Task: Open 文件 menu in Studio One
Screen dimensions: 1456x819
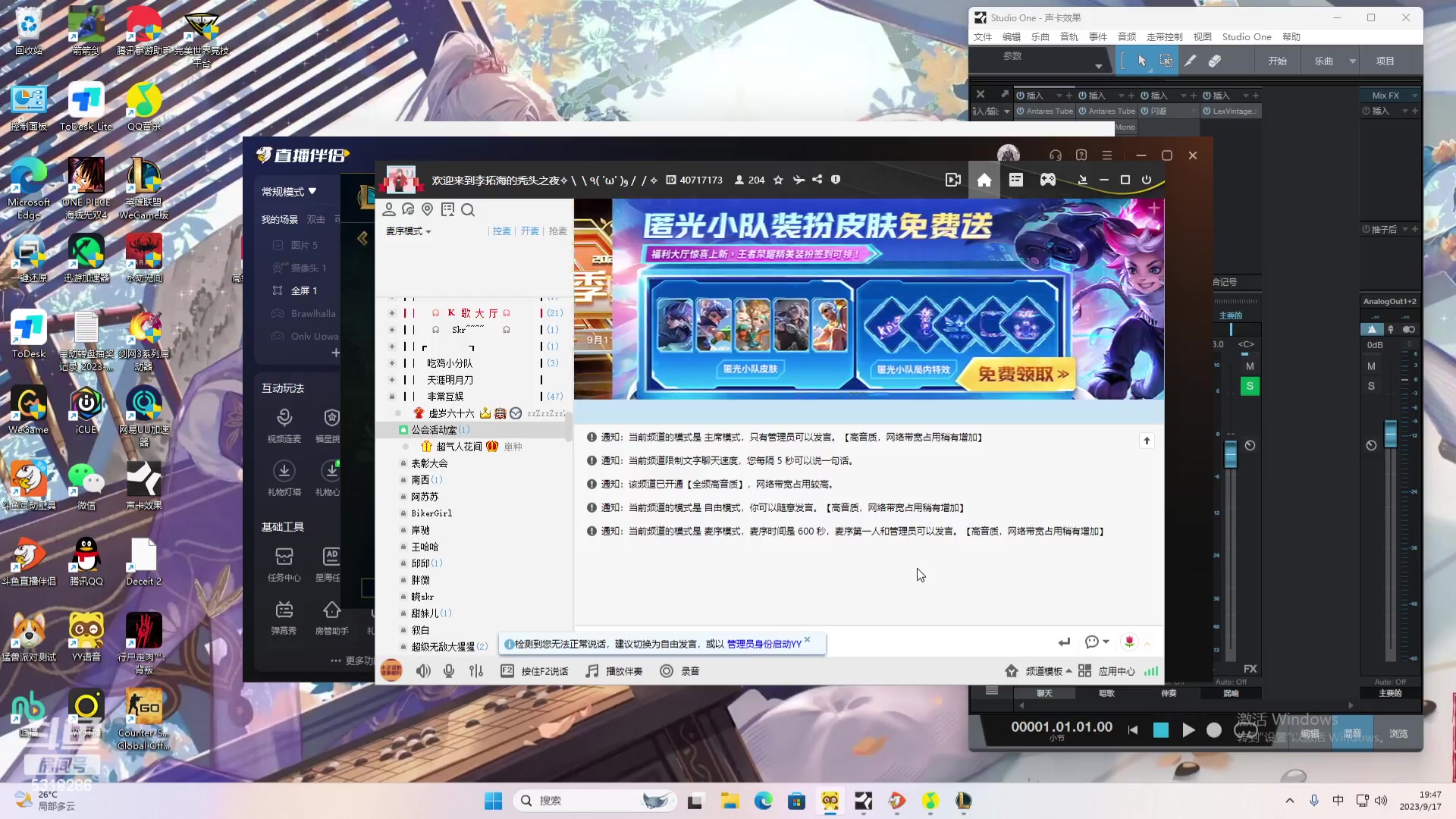Action: [x=983, y=36]
